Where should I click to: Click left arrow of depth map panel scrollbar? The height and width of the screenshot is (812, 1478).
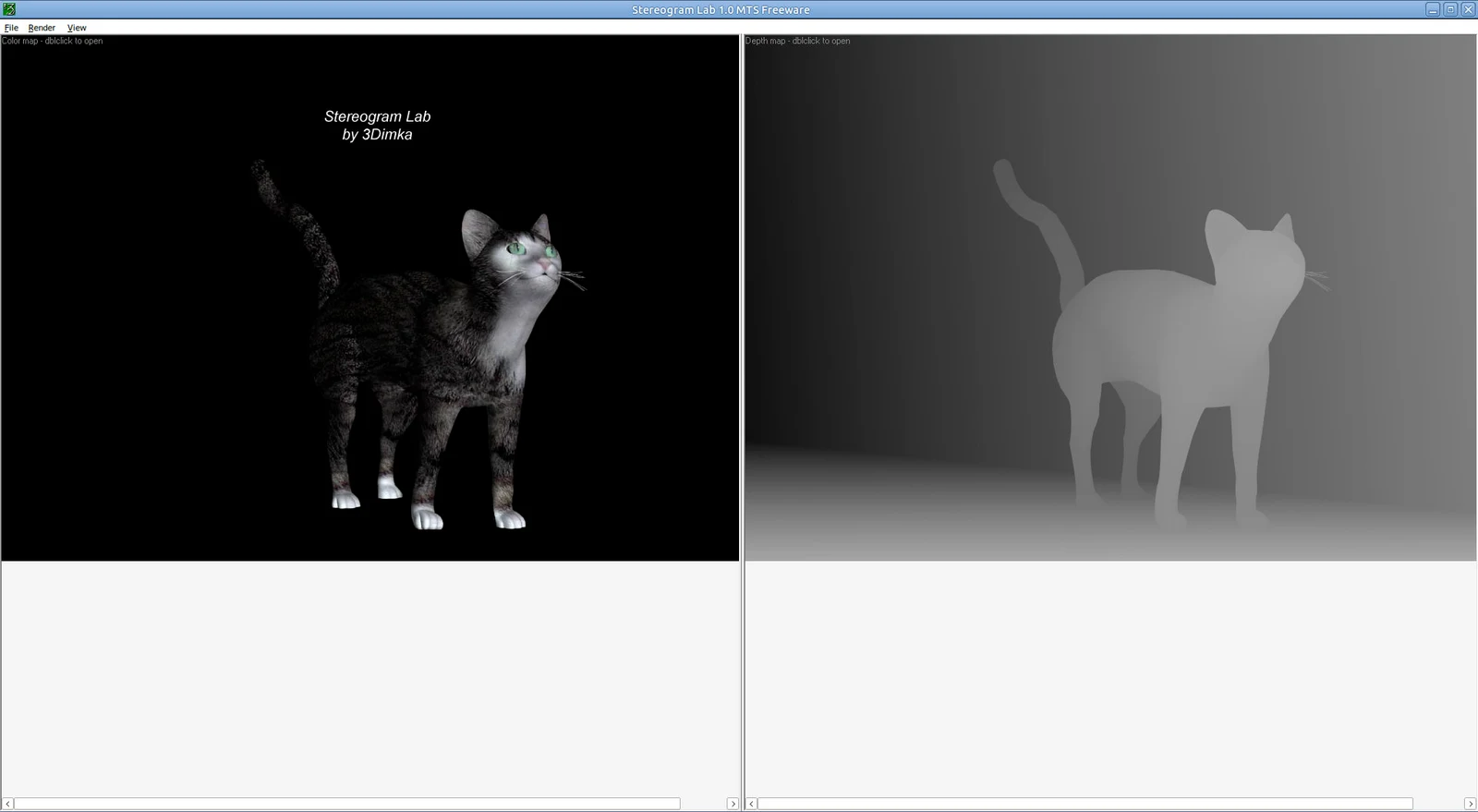coord(751,804)
